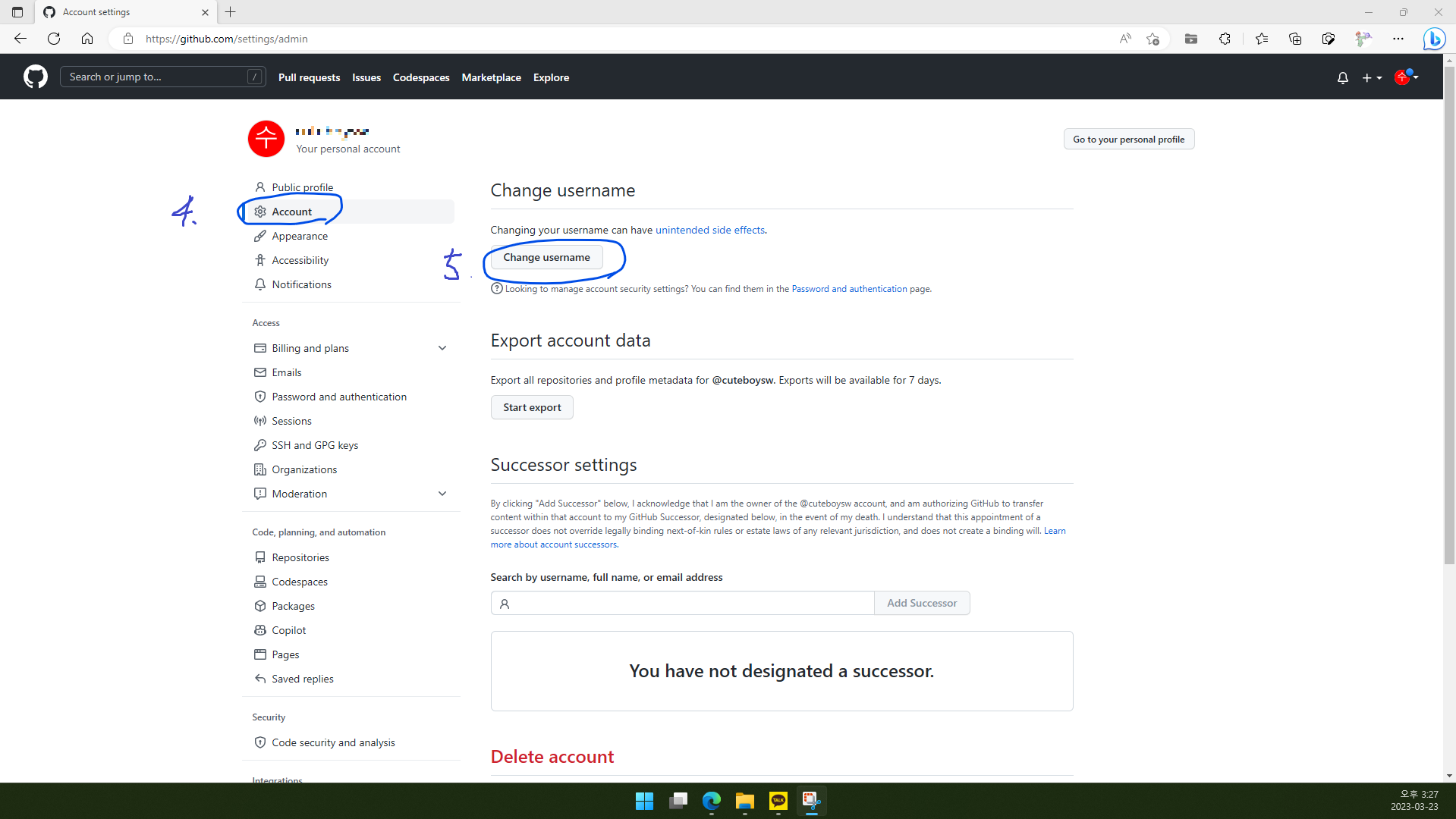The width and height of the screenshot is (1456, 819).
Task: Open Microsoft Edge from the taskbar
Action: [712, 801]
